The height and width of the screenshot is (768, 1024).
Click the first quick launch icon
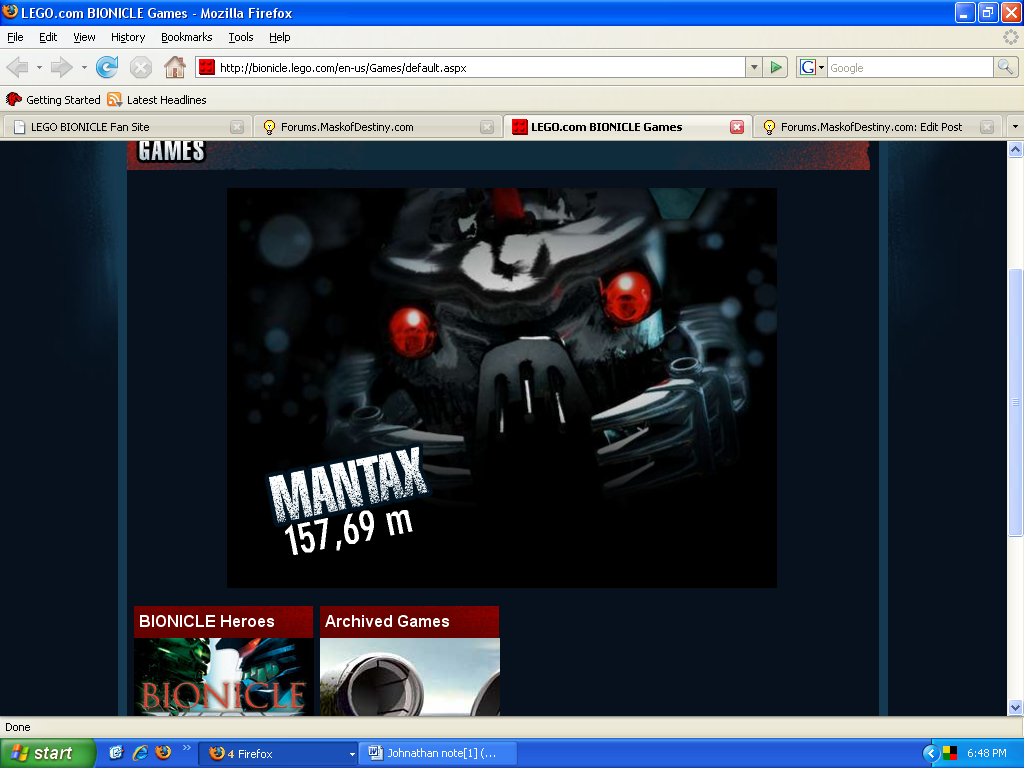[116, 753]
